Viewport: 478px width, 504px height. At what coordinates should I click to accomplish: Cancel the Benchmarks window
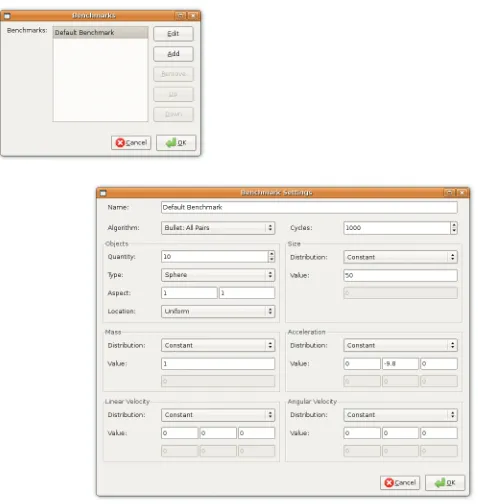[131, 143]
